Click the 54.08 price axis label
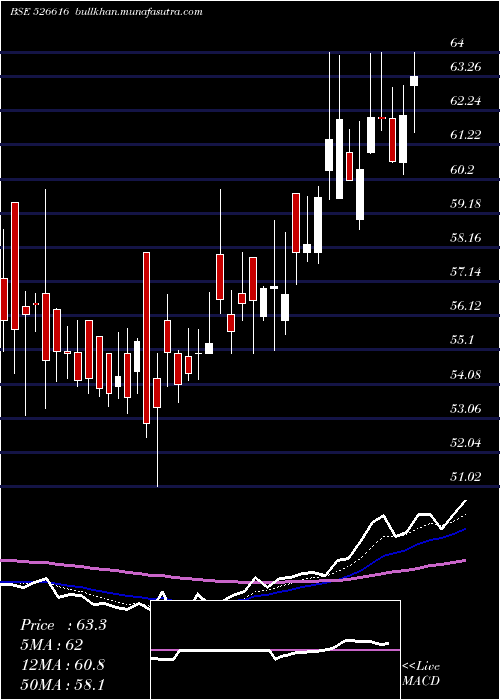The height and width of the screenshot is (700, 500). point(466,374)
